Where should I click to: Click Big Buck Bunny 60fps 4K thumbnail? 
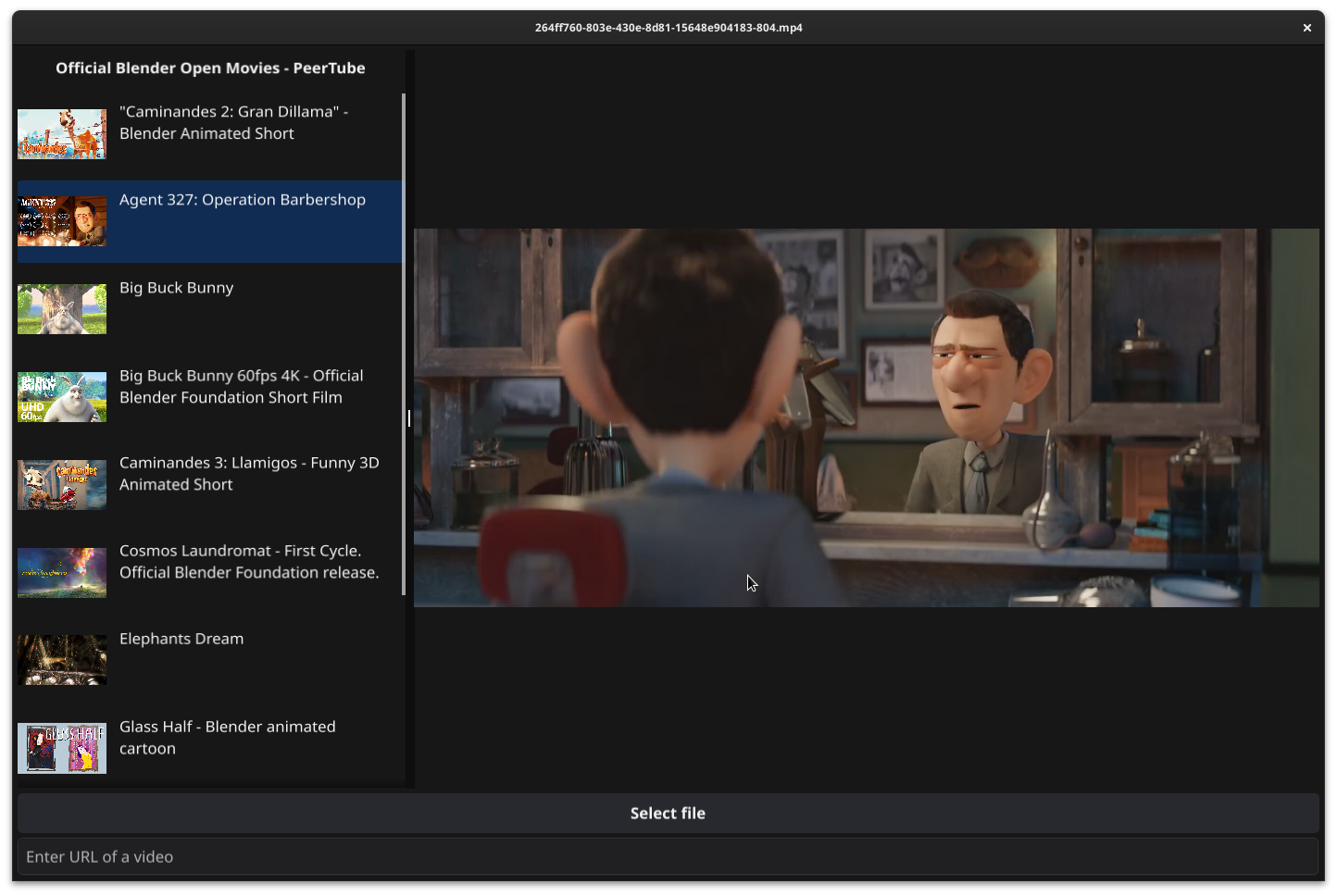pos(62,397)
